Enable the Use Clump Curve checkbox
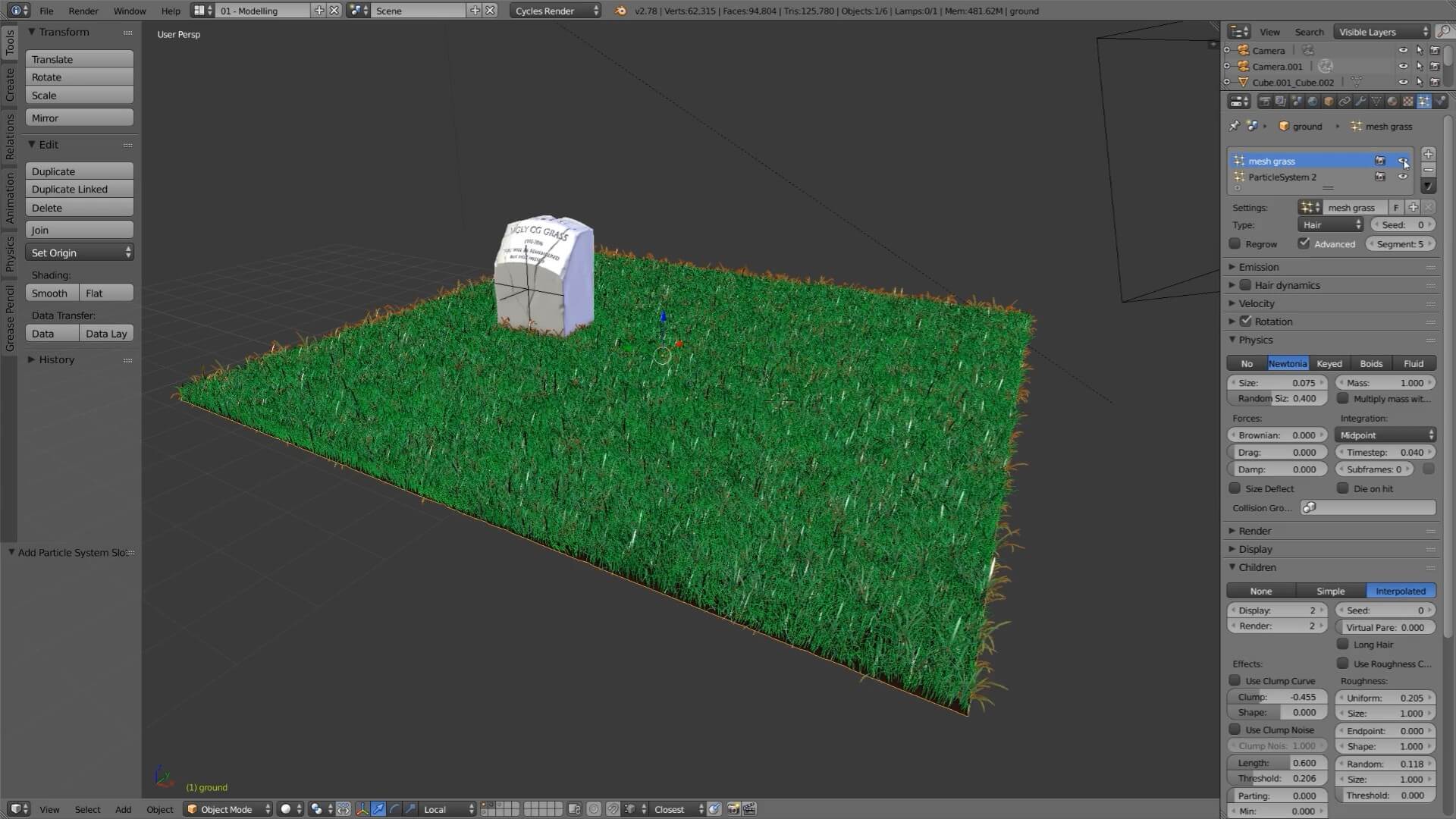The width and height of the screenshot is (1456, 819). (1235, 681)
